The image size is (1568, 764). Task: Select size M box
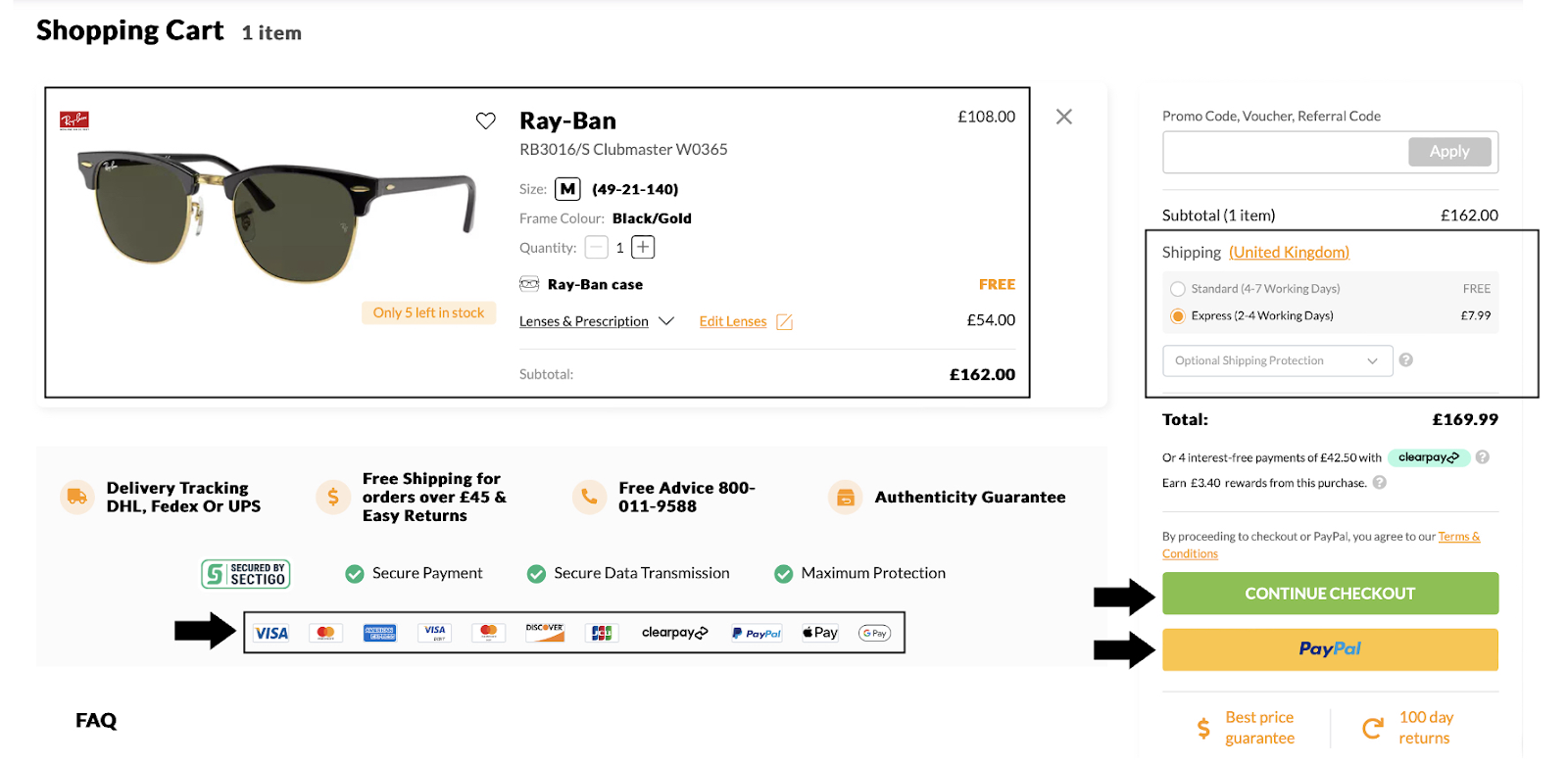pos(567,189)
